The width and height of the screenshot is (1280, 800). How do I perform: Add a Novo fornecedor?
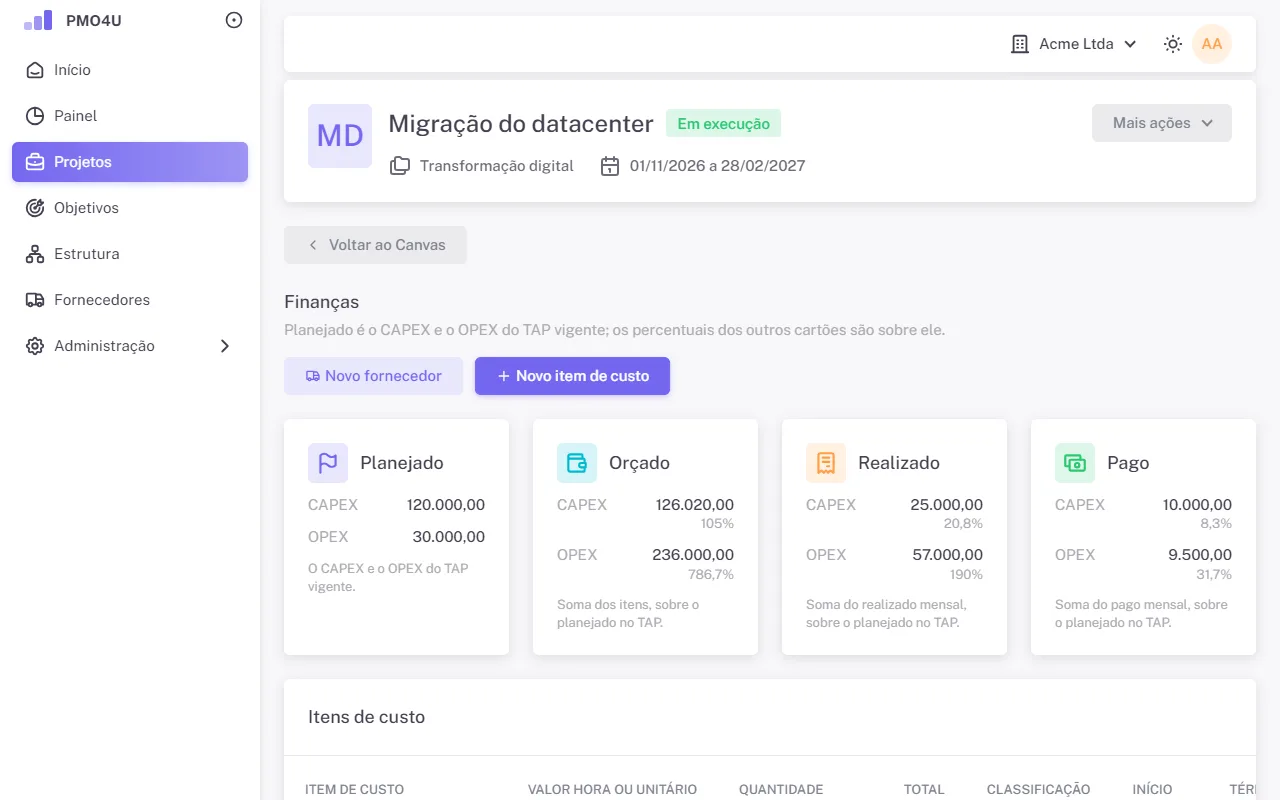[373, 376]
